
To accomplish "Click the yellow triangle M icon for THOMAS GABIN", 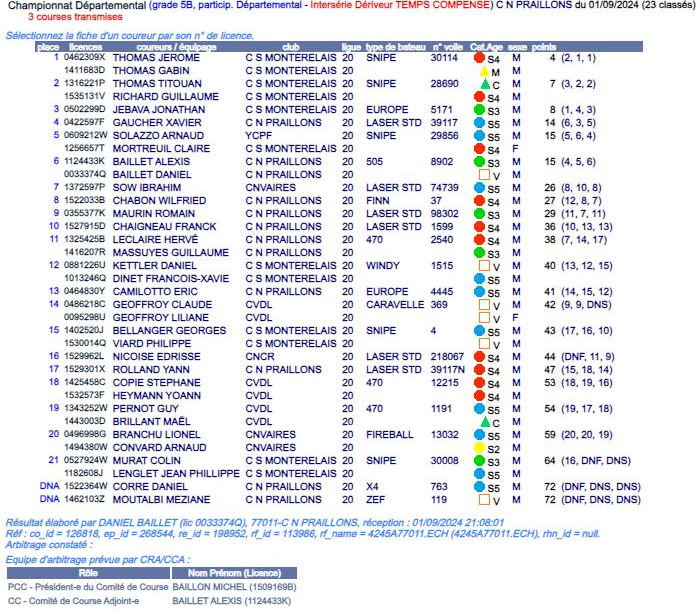I will 484,71.
